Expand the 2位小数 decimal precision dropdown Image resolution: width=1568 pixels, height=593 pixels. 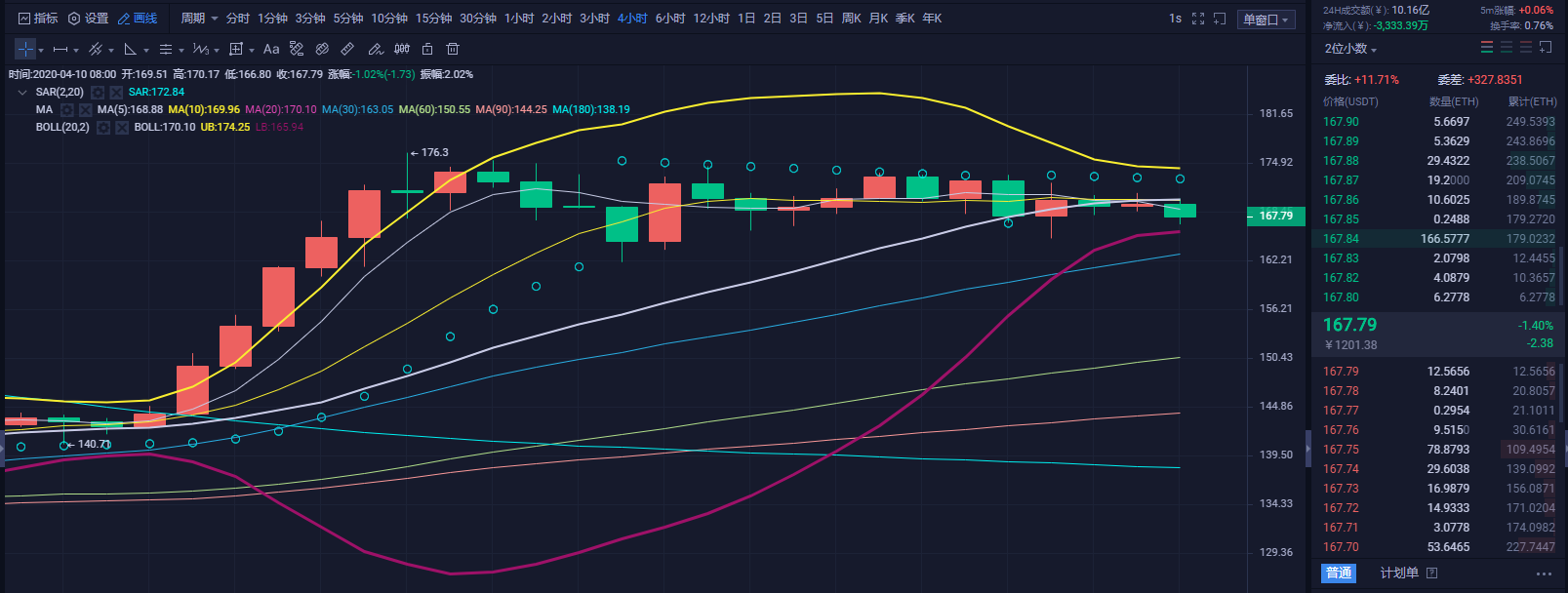click(1350, 49)
